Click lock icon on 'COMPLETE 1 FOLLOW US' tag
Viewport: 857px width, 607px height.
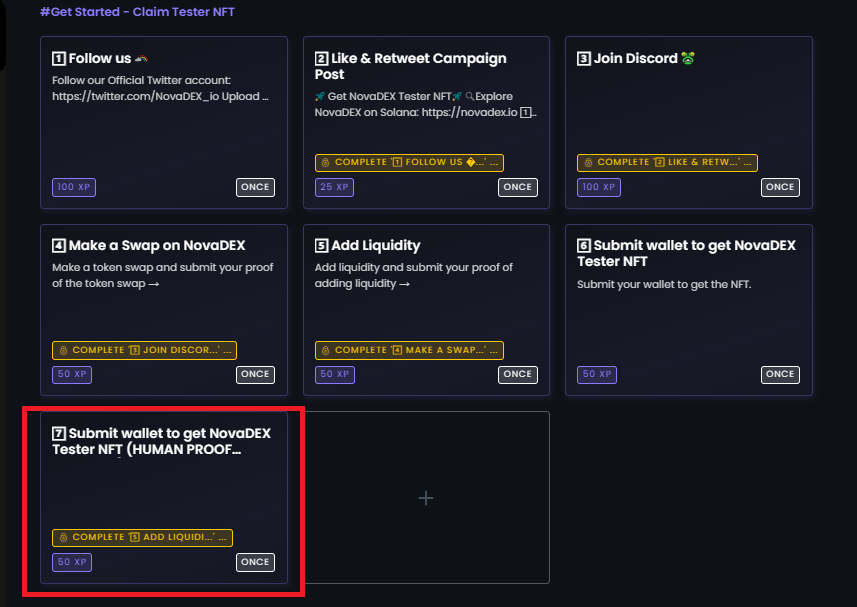click(326, 162)
